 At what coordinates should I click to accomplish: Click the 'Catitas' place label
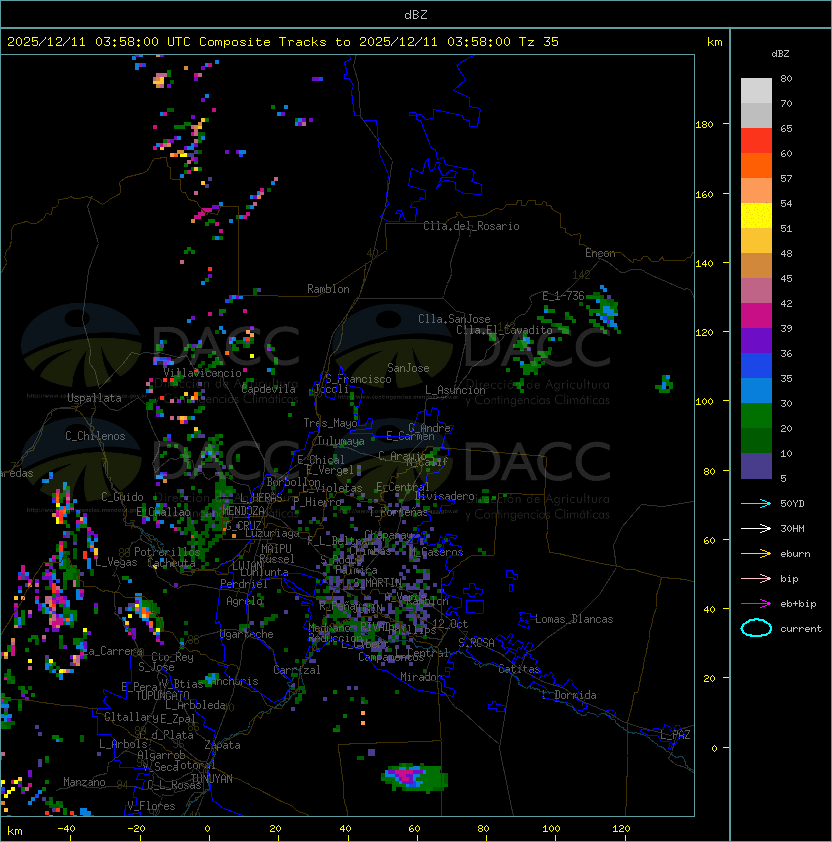519,669
